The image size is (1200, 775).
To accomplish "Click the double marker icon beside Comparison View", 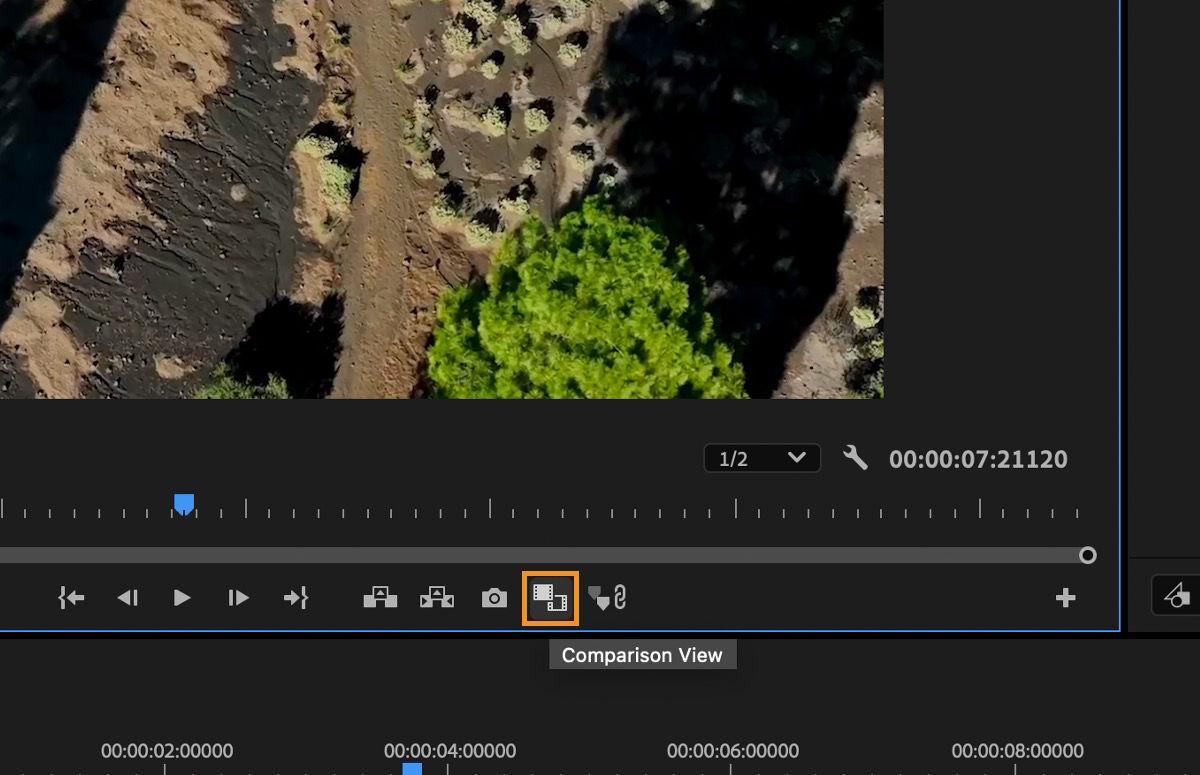I will (598, 597).
